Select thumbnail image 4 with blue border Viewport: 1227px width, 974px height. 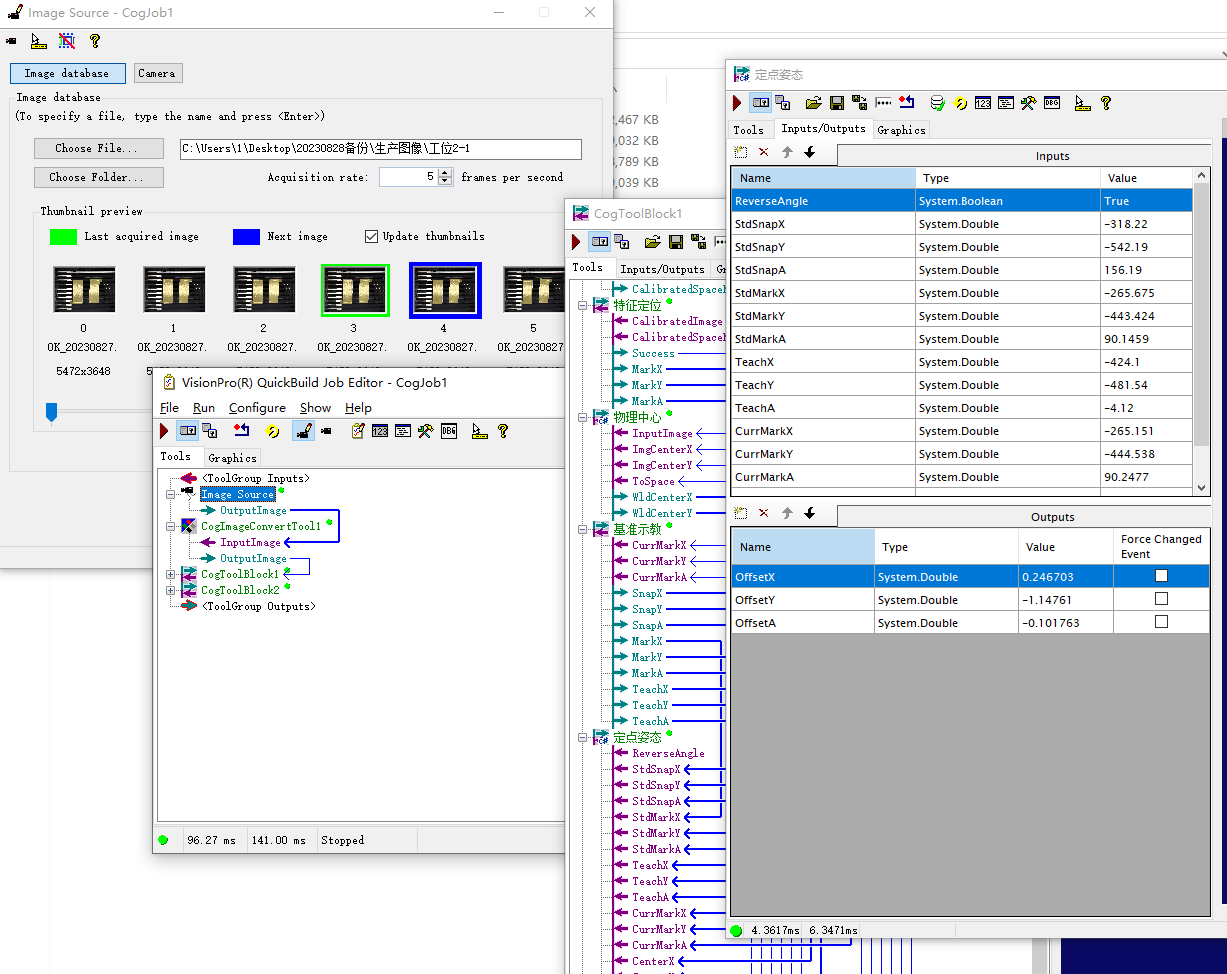click(445, 291)
